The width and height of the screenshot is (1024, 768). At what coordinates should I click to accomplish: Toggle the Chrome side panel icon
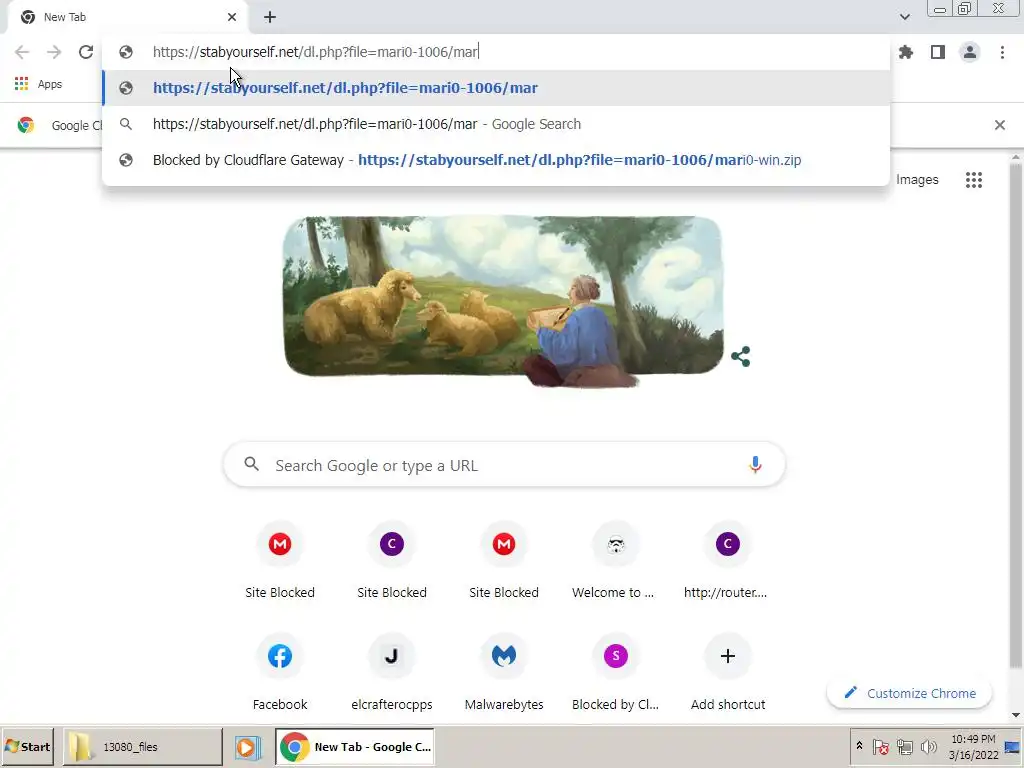(x=938, y=52)
